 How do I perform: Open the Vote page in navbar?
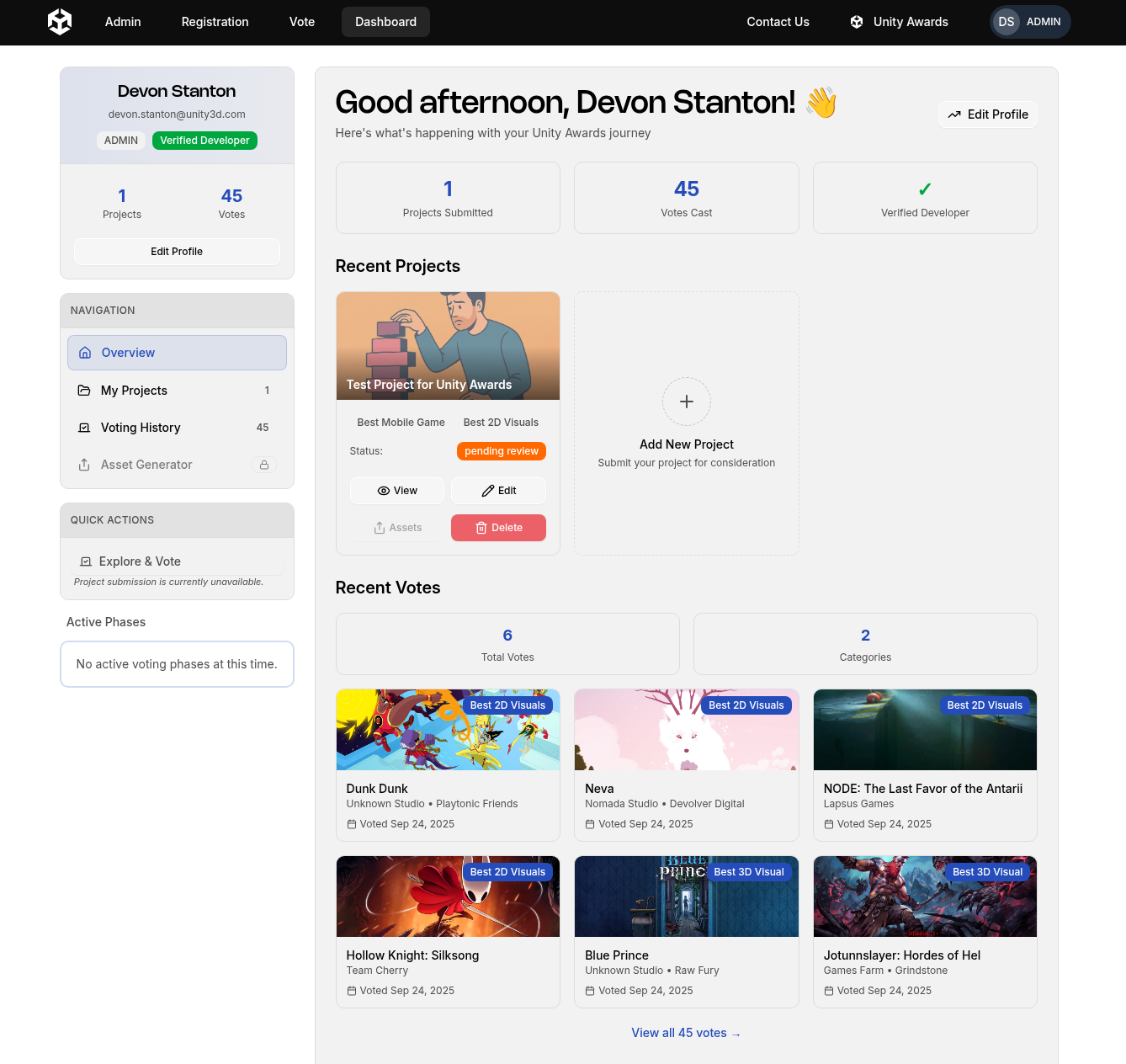coord(301,22)
